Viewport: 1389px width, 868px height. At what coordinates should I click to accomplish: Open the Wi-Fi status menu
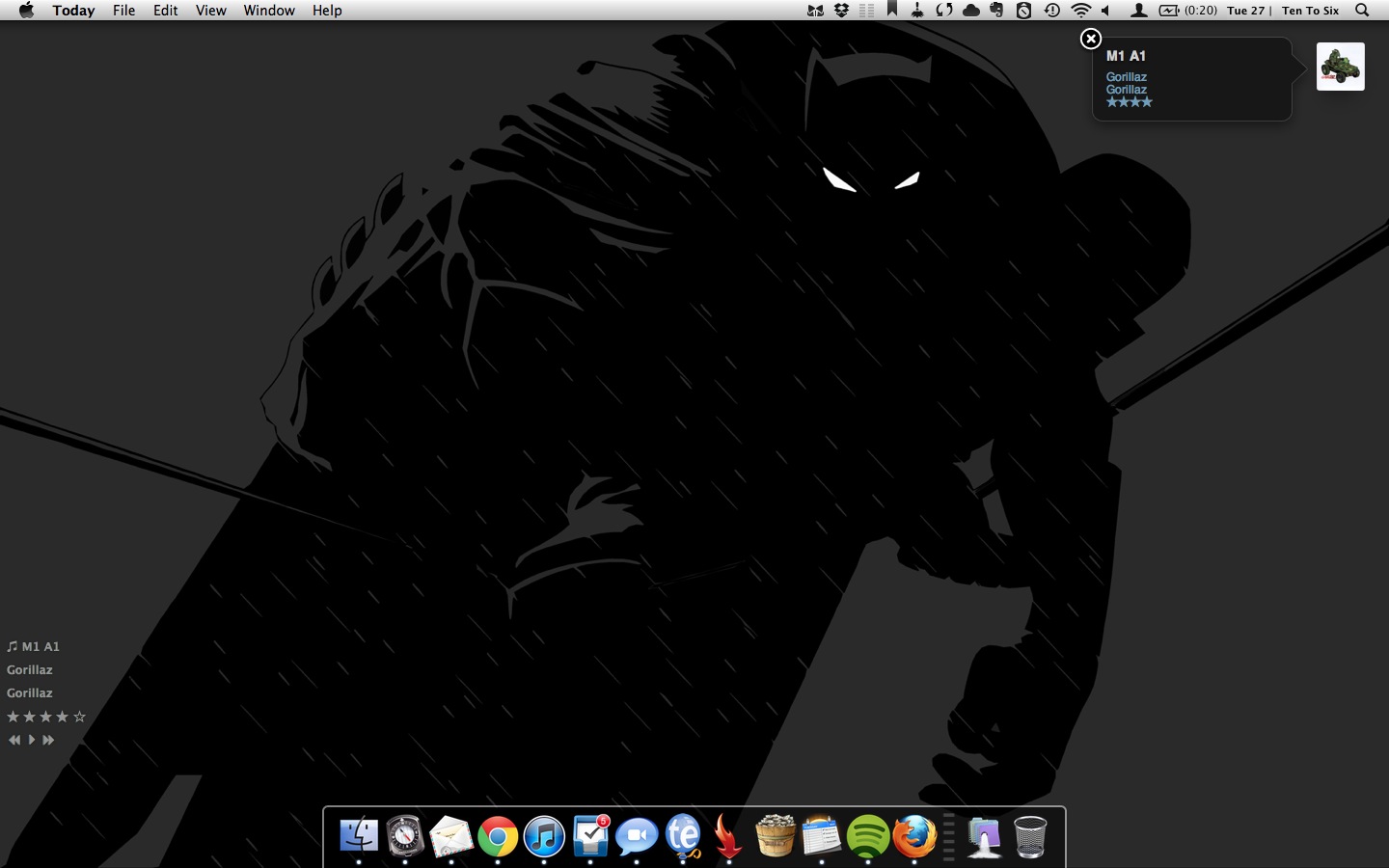pyautogui.click(x=1081, y=11)
